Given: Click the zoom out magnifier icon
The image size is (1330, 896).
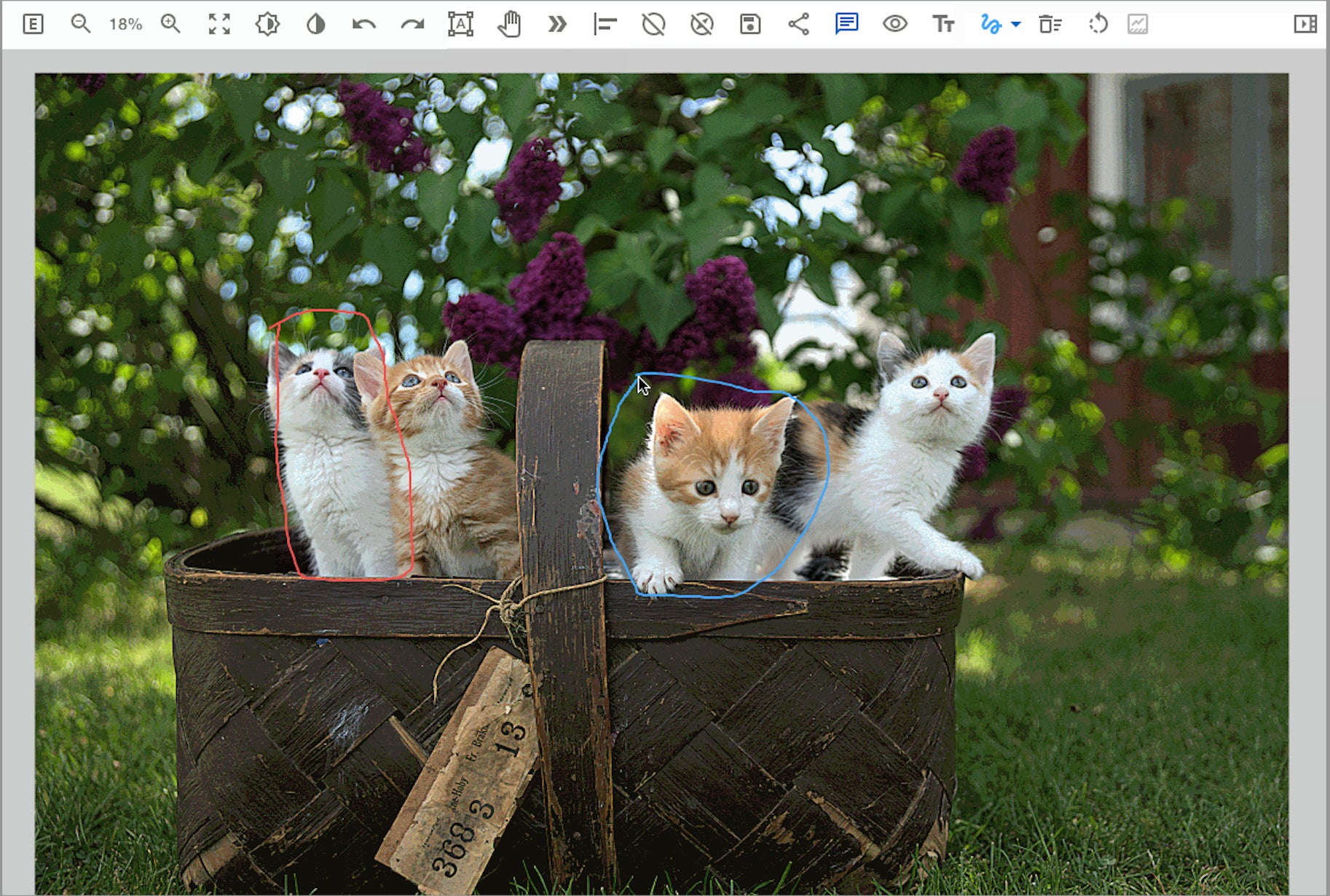Looking at the screenshot, I should point(80,24).
